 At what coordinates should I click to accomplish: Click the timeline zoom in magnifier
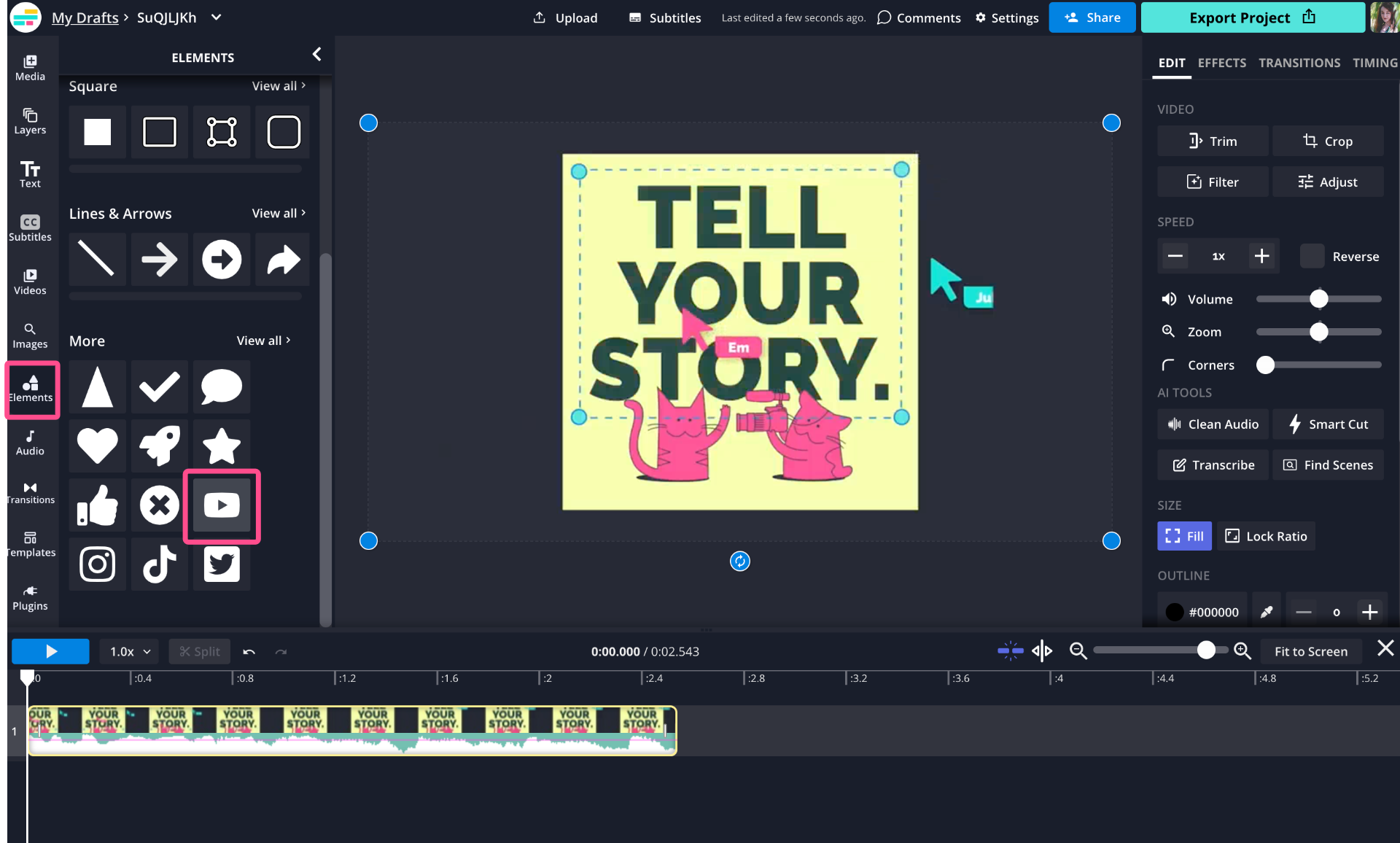tap(1242, 651)
